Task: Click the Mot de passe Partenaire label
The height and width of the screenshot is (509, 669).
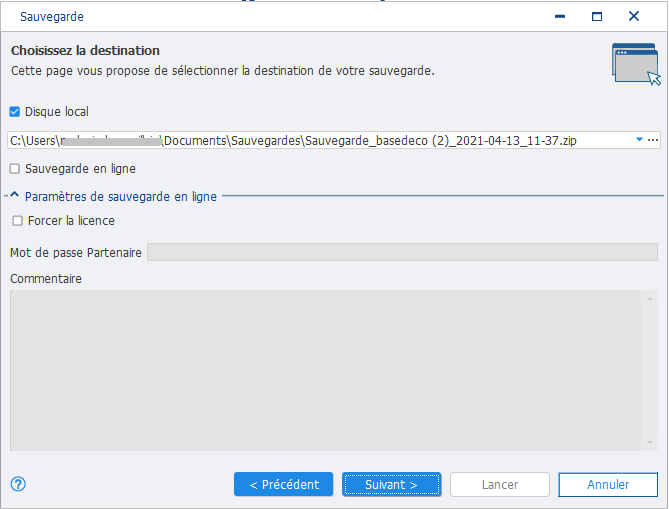Action: (x=76, y=253)
